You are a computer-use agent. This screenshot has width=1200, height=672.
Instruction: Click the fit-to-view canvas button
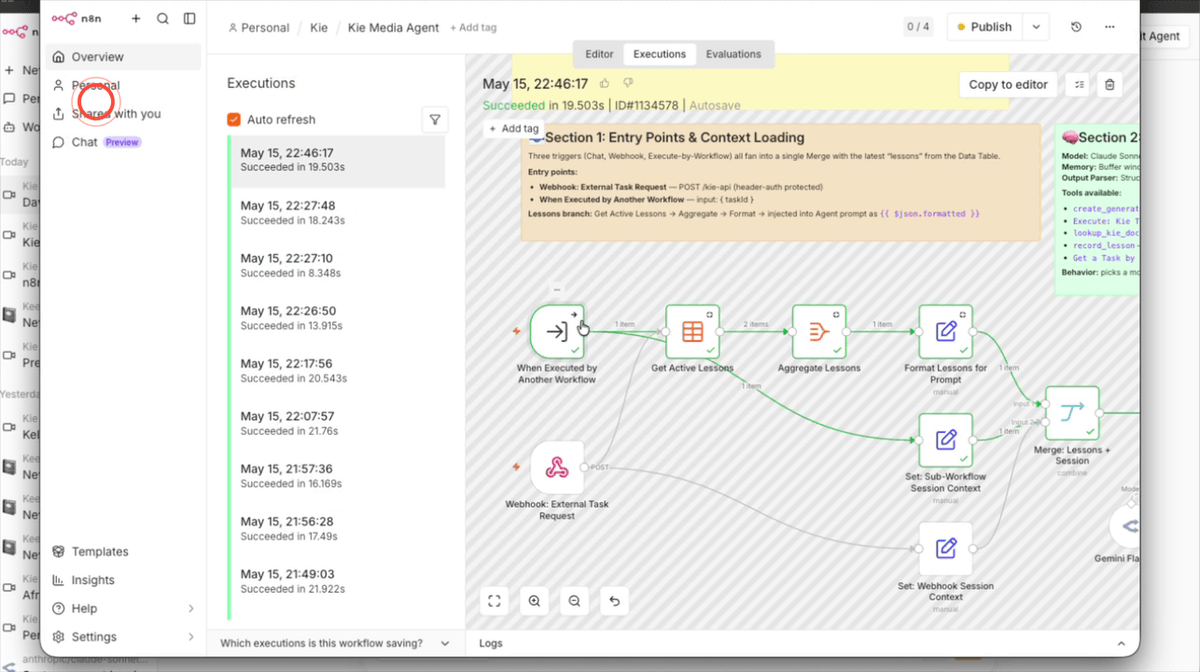point(494,601)
